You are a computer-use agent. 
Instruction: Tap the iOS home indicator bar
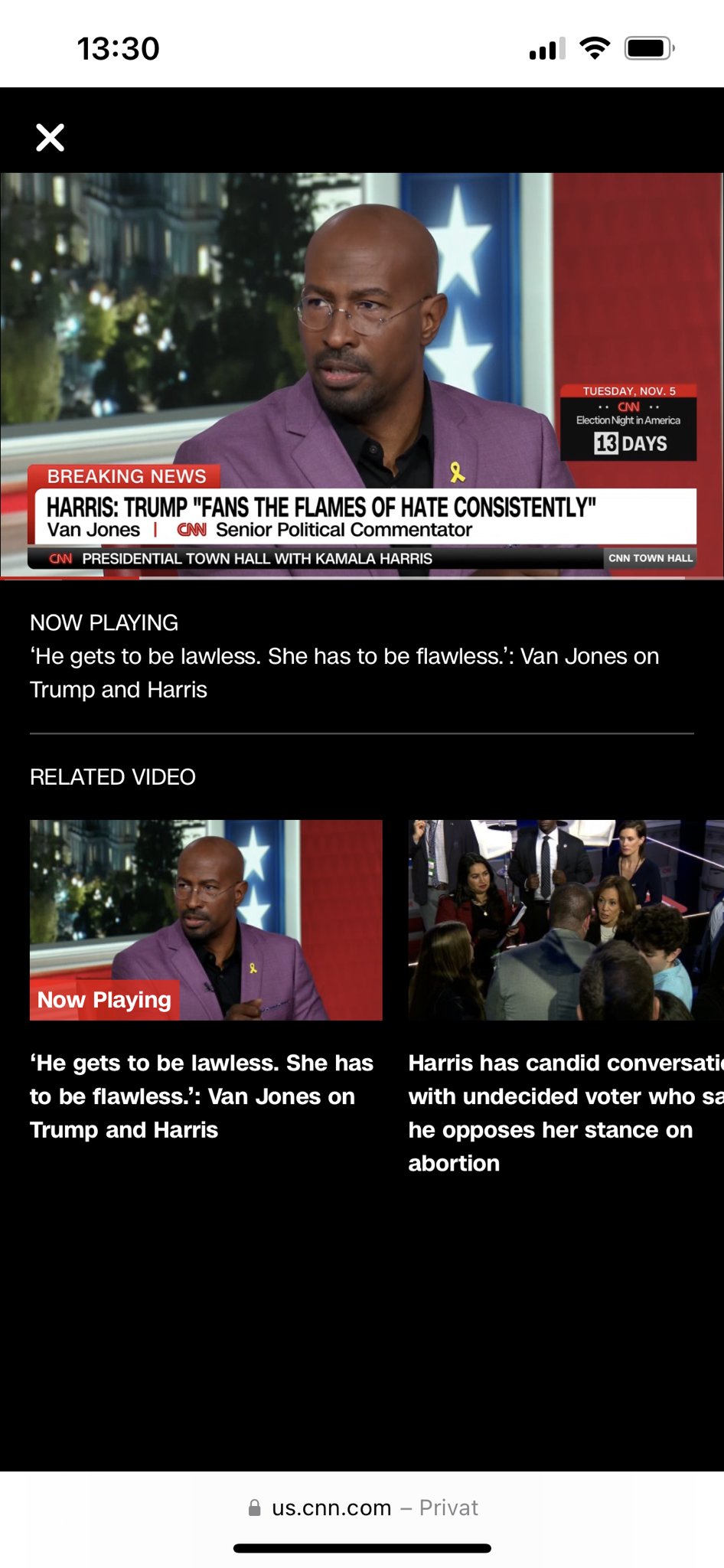362,1548
